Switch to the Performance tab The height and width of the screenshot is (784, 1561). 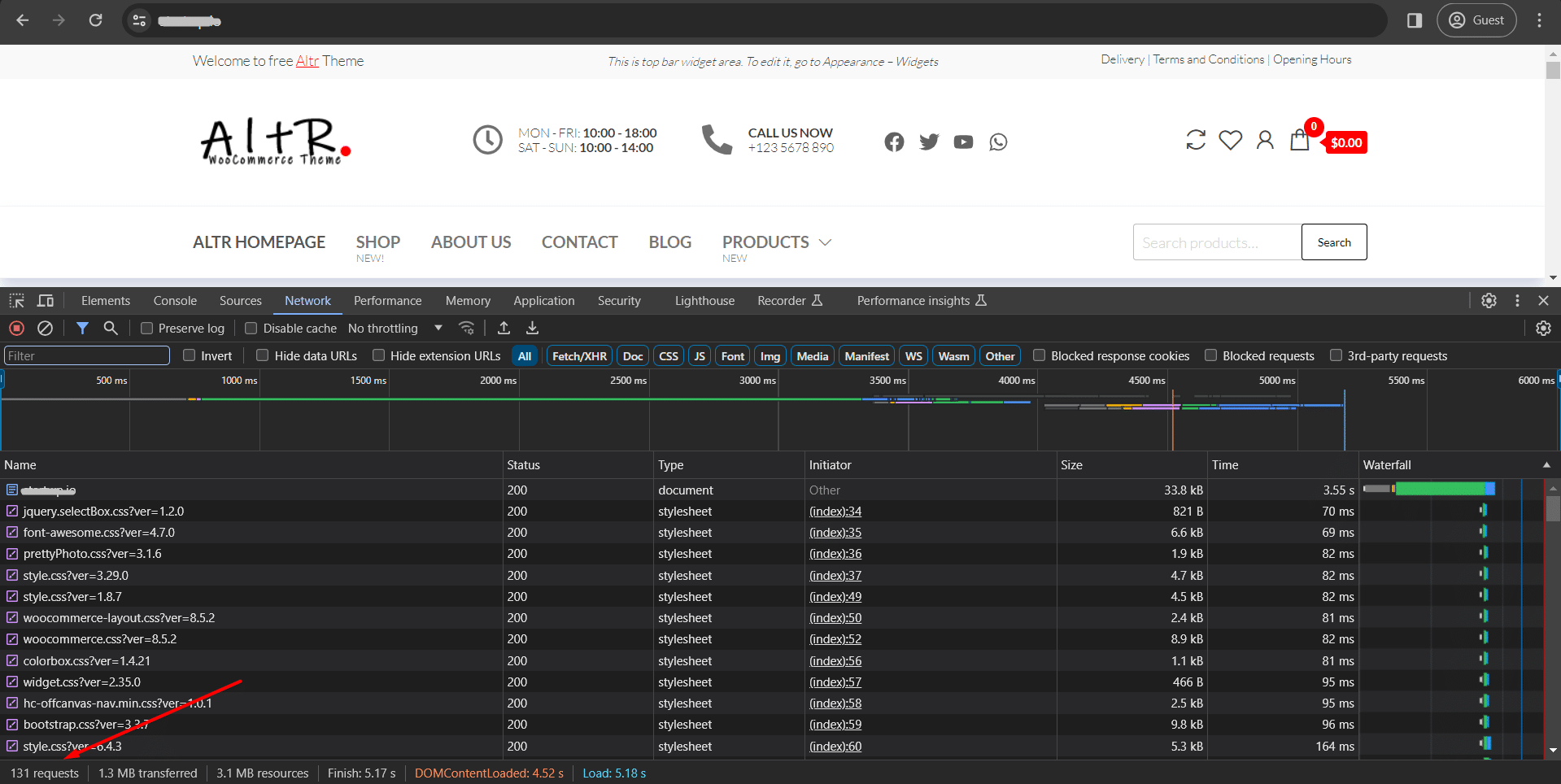tap(387, 300)
